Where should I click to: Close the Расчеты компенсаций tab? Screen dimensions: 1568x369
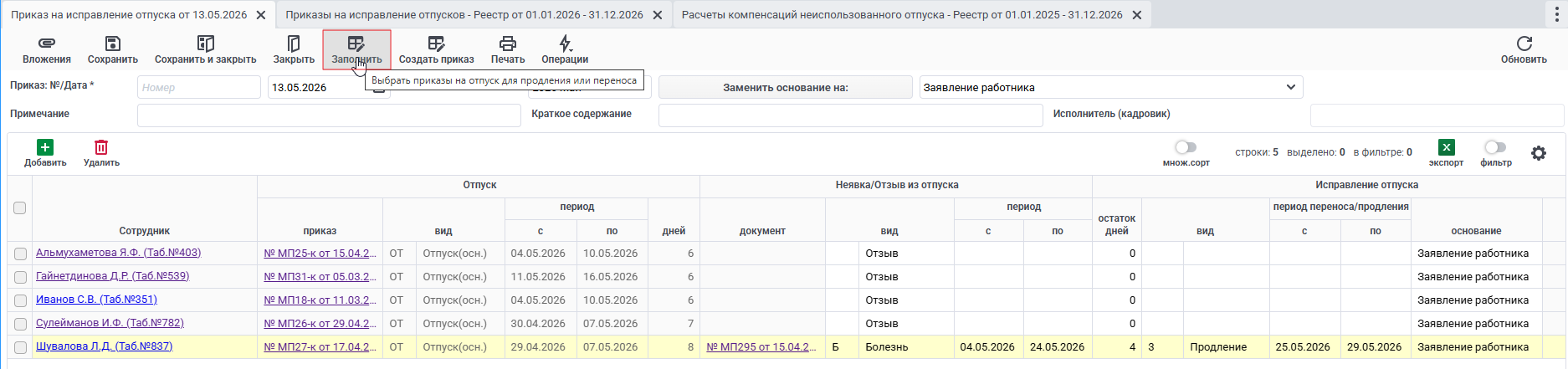1136,15
